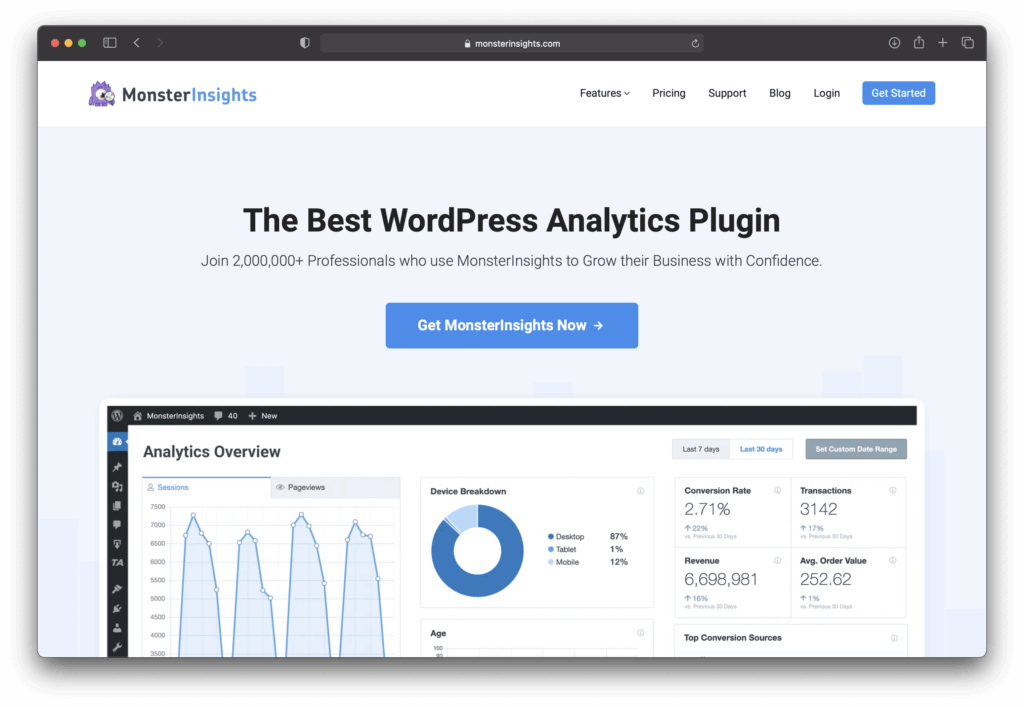This screenshot has height=707, width=1024.
Task: Reload the page using the refresh icon
Action: (x=696, y=44)
